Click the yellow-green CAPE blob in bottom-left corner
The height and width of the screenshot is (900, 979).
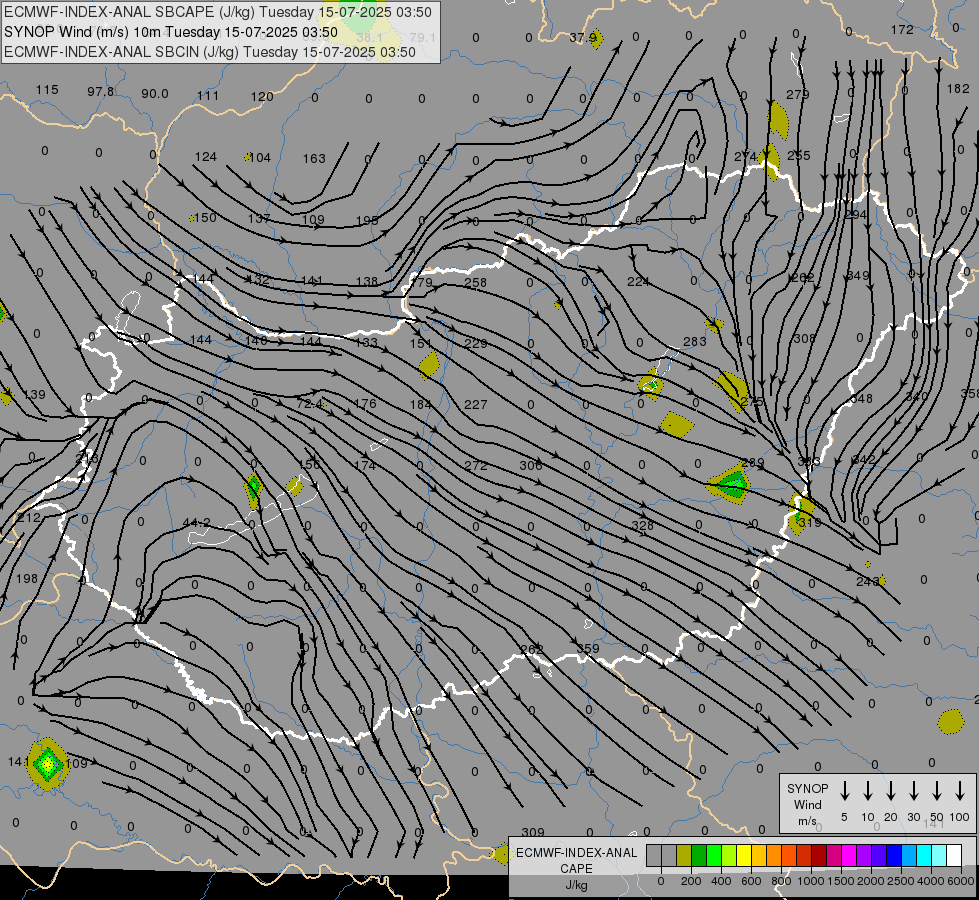47,764
